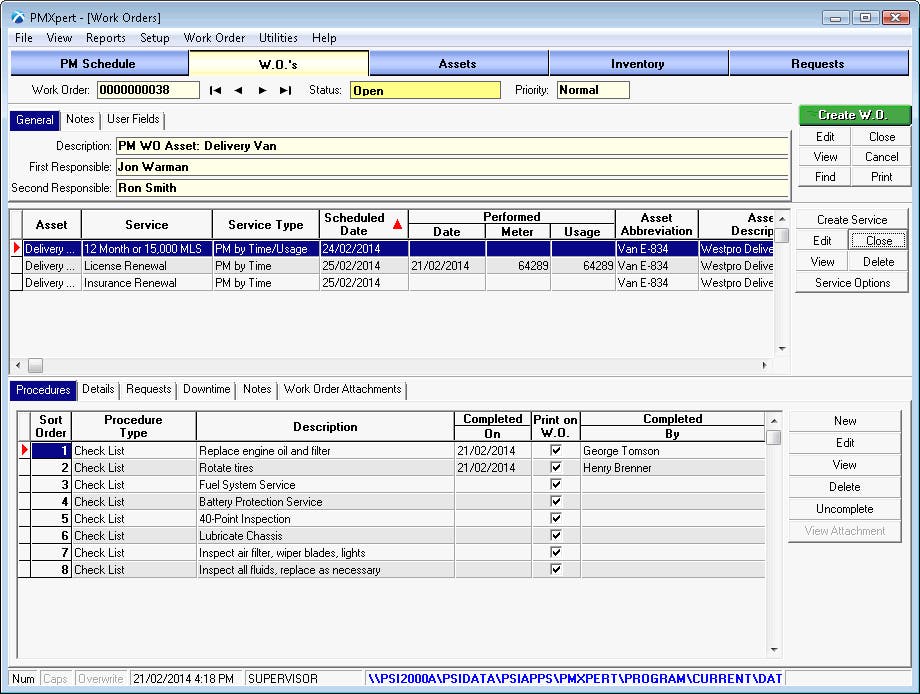Switch to the Inventory module tab
The width and height of the screenshot is (920, 694).
[638, 63]
